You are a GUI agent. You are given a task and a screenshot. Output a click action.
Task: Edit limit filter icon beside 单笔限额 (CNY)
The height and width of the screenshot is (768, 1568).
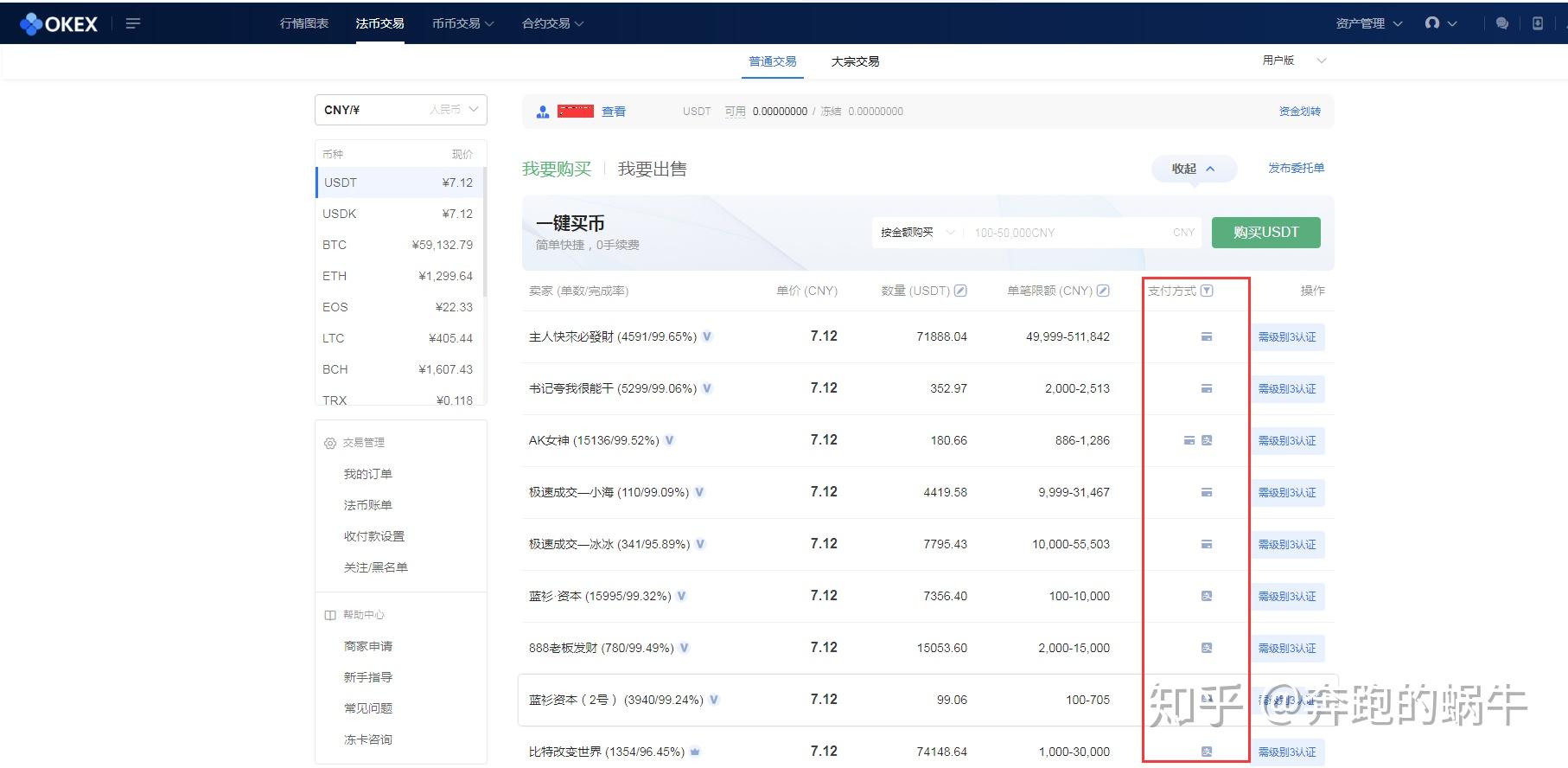[x=1103, y=291]
